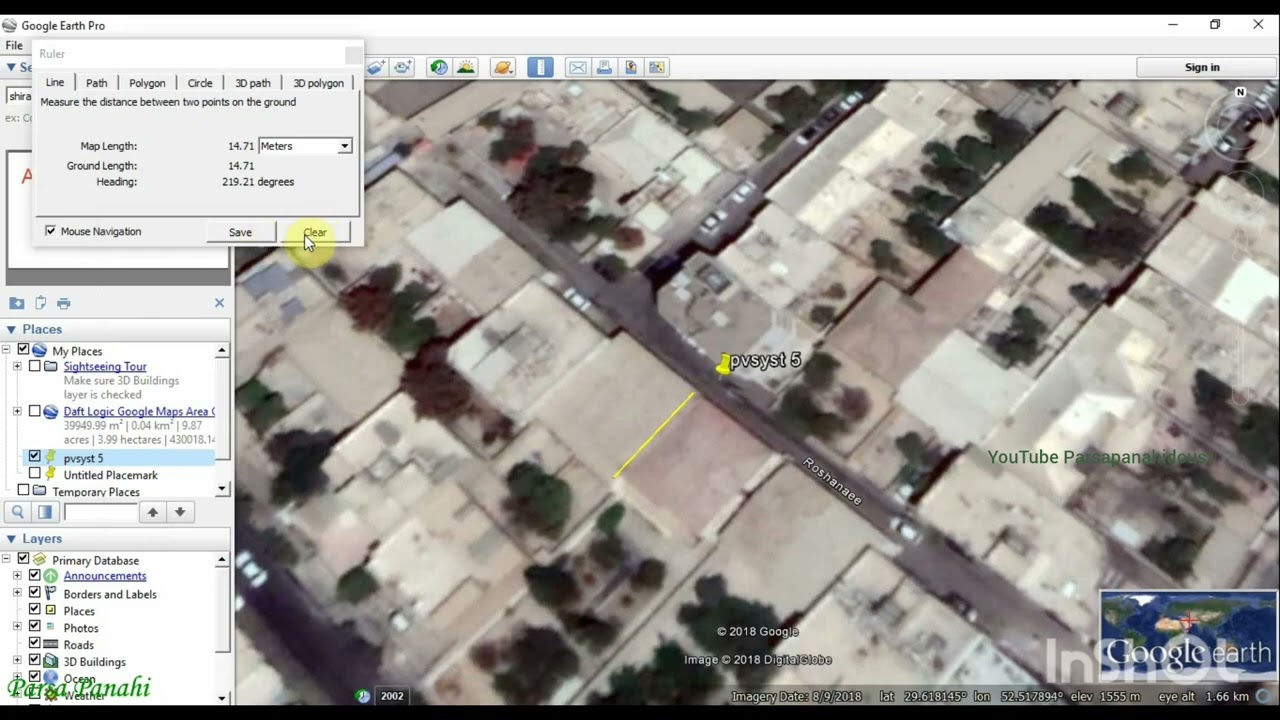This screenshot has height=720, width=1280.
Task: Click the Save button in Ruler
Action: tap(240, 232)
